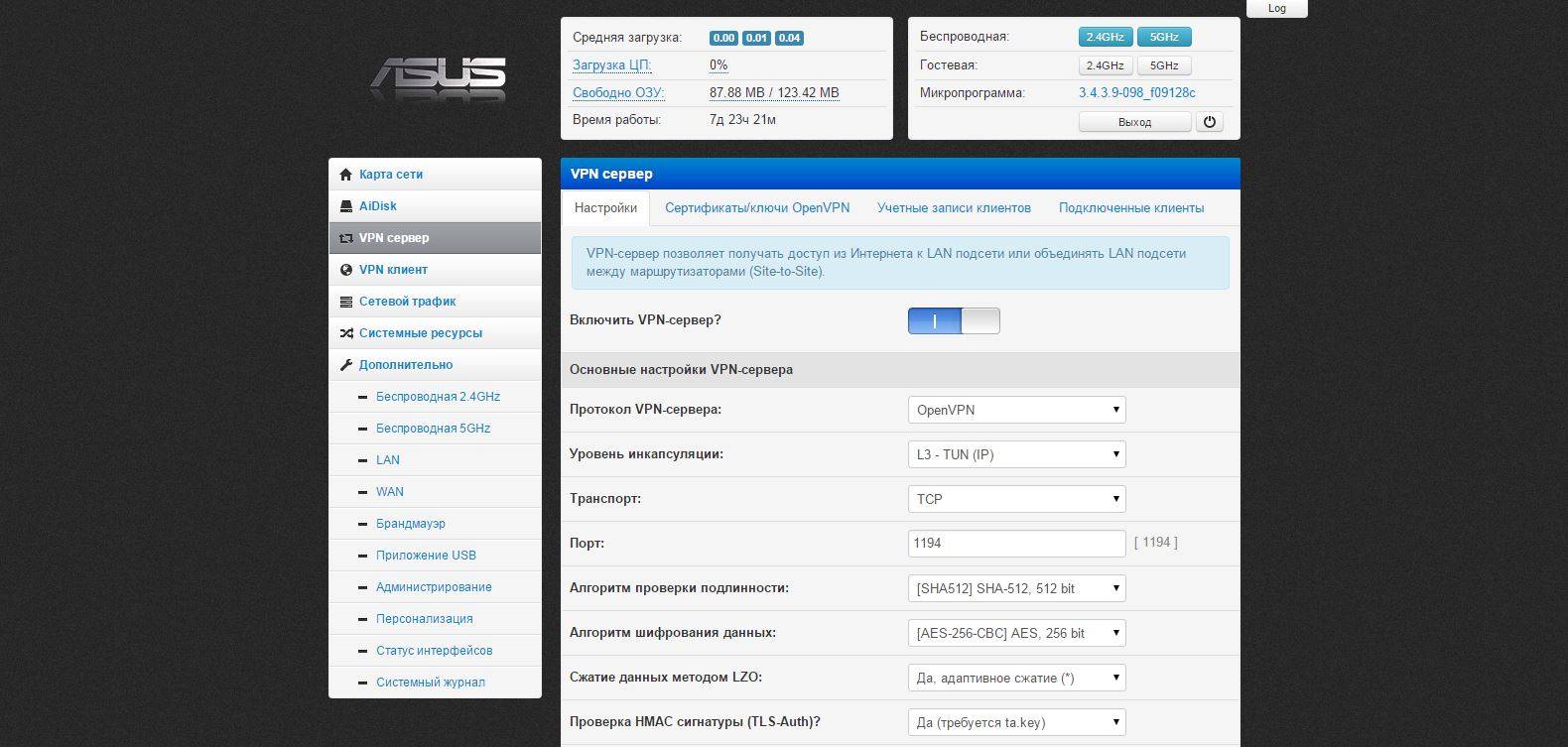Open the Транспорт dropdown showing TCP
Screen dimensions: 1568x747
1017,499
